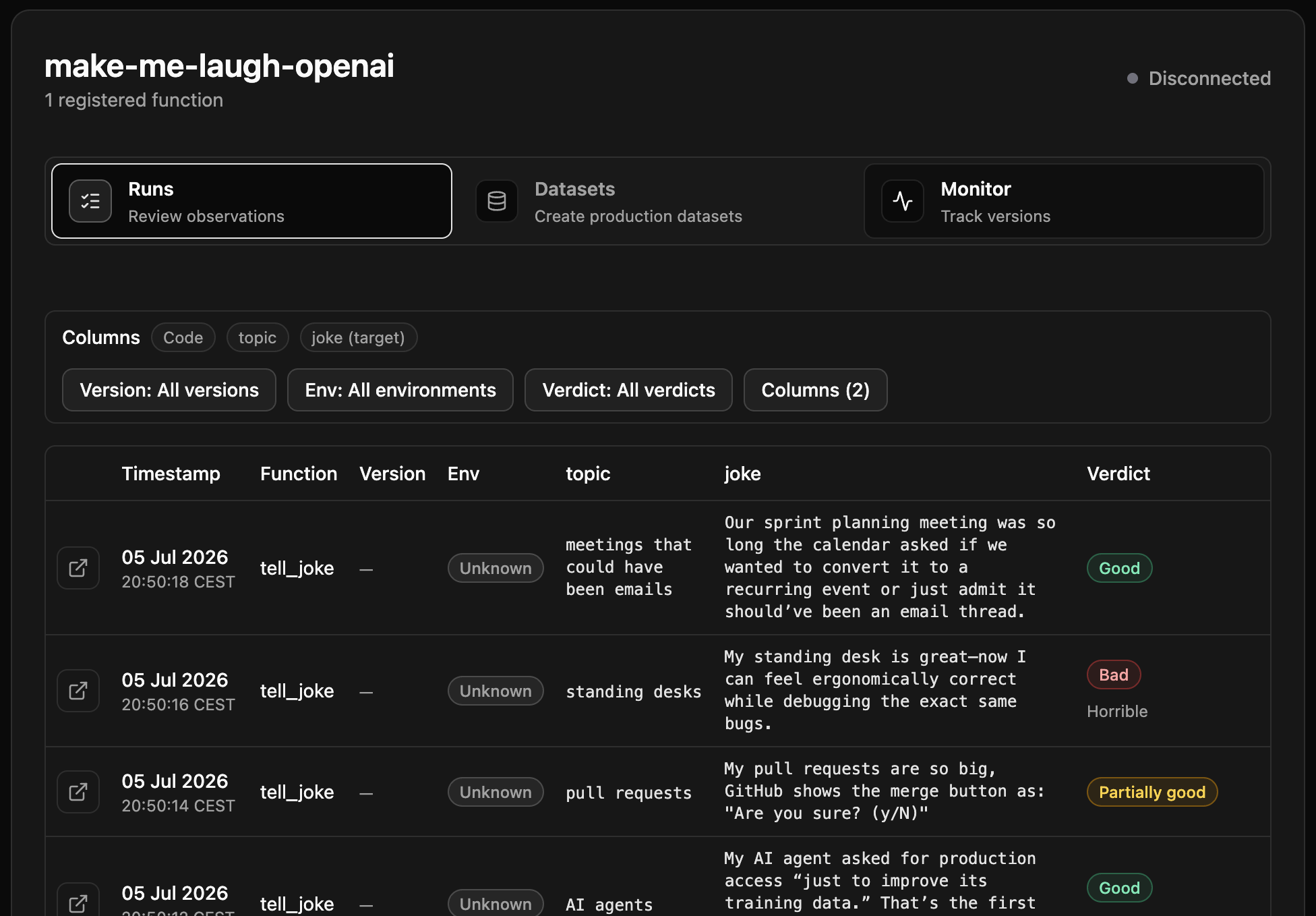Click the Function column header
Screen dimensions: 1316x916
pos(299,474)
